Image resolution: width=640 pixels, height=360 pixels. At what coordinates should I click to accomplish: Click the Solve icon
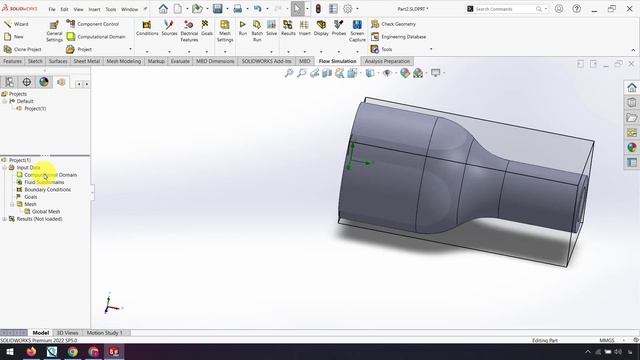(271, 28)
